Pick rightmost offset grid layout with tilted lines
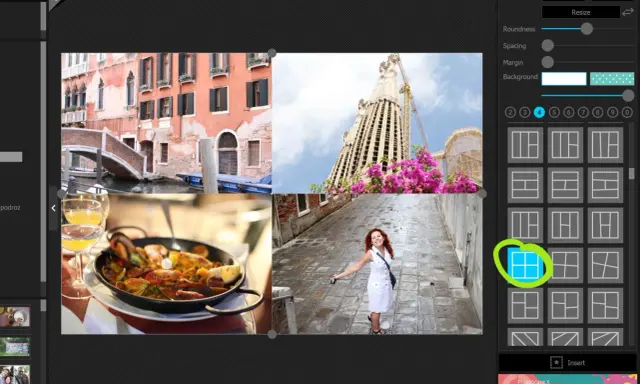The image size is (640, 384). pyautogui.click(x=605, y=305)
